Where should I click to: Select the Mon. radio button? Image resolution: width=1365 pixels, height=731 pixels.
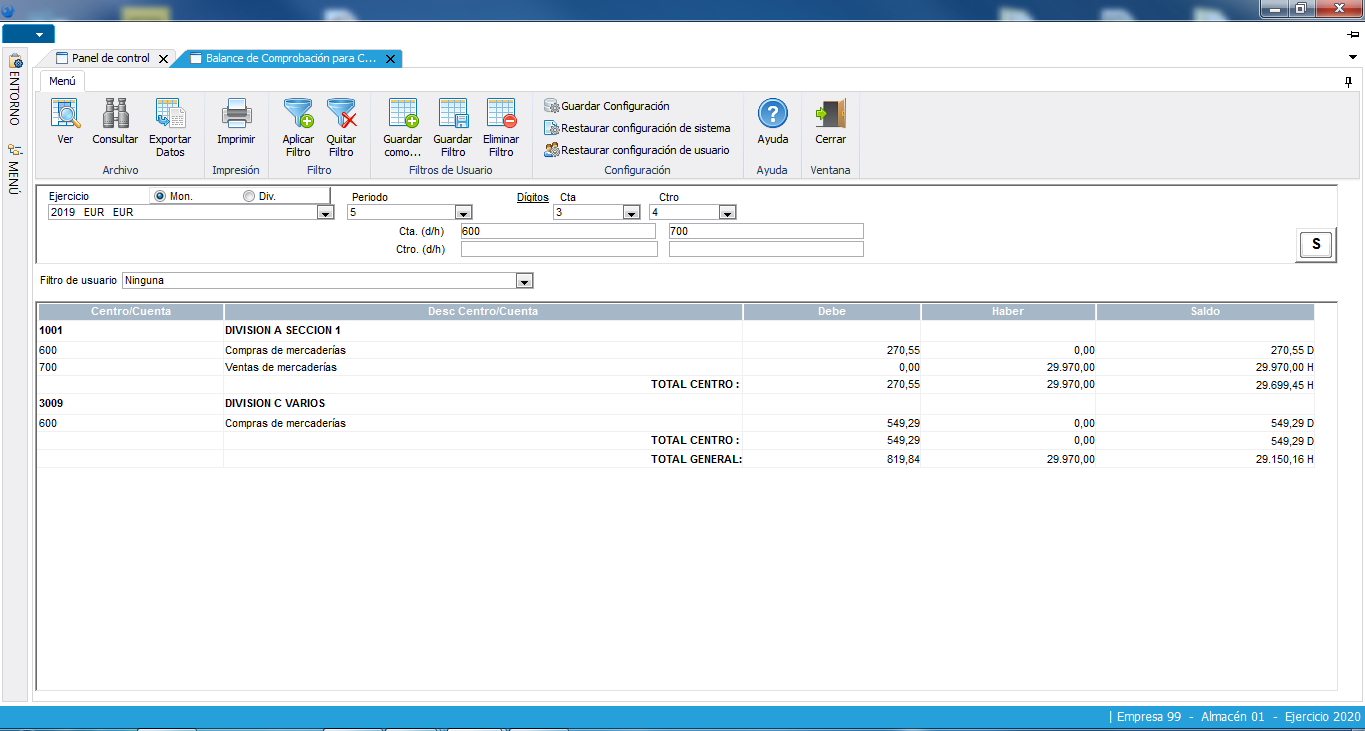(160, 196)
